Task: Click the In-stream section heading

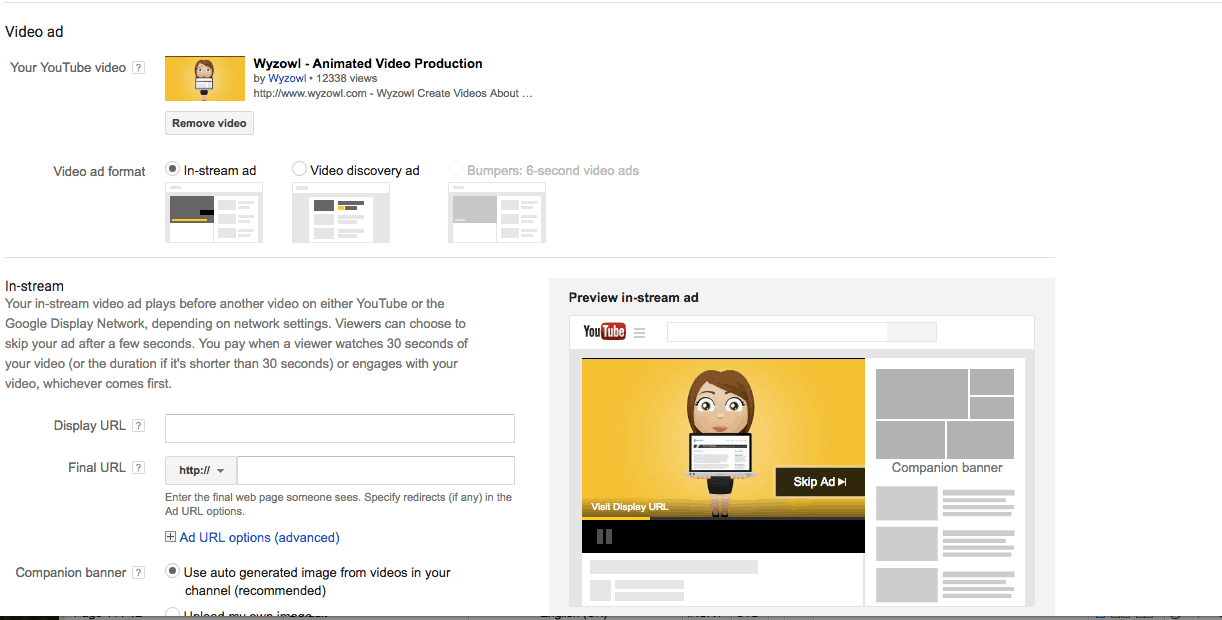Action: pos(34,286)
